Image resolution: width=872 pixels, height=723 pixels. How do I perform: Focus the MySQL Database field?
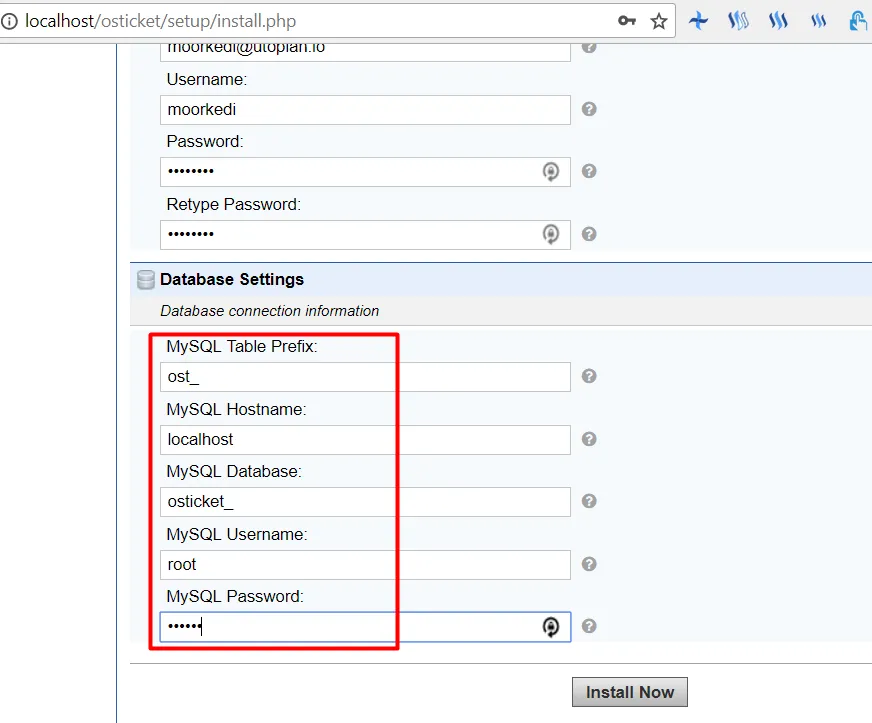click(x=365, y=502)
